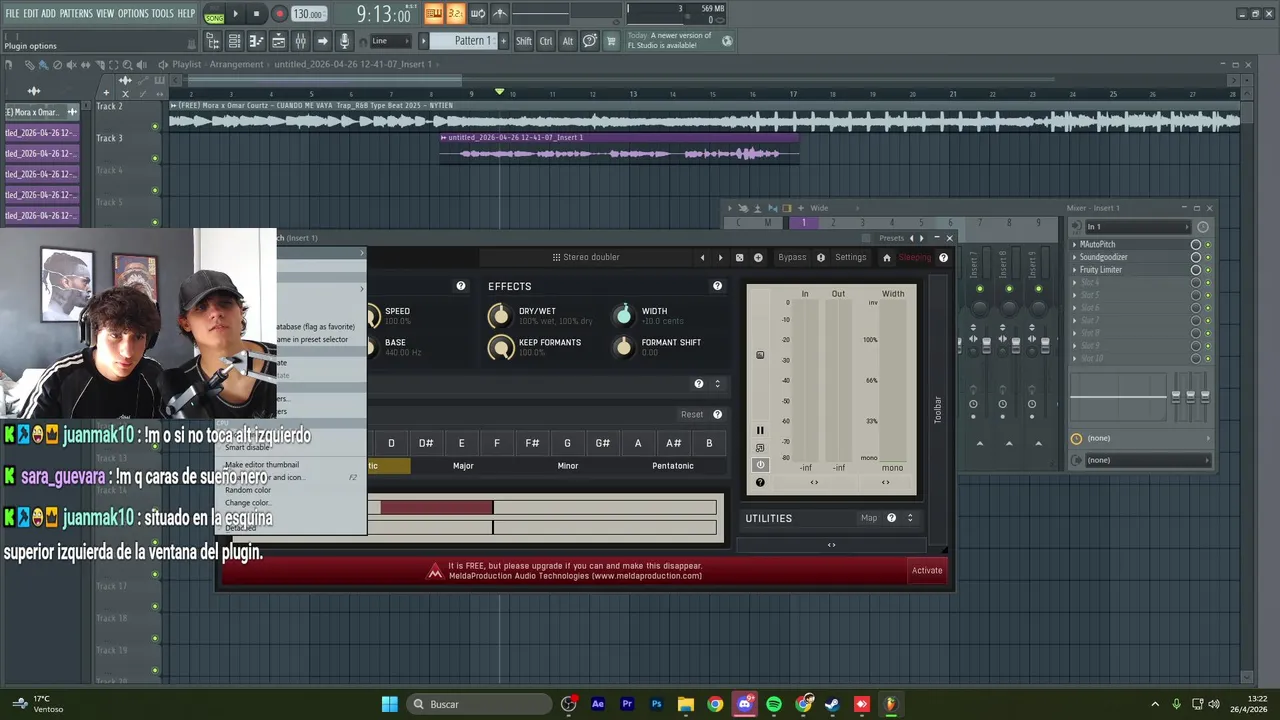Image resolution: width=1280 pixels, height=720 pixels.
Task: Open After Effects from the taskbar
Action: click(x=598, y=704)
